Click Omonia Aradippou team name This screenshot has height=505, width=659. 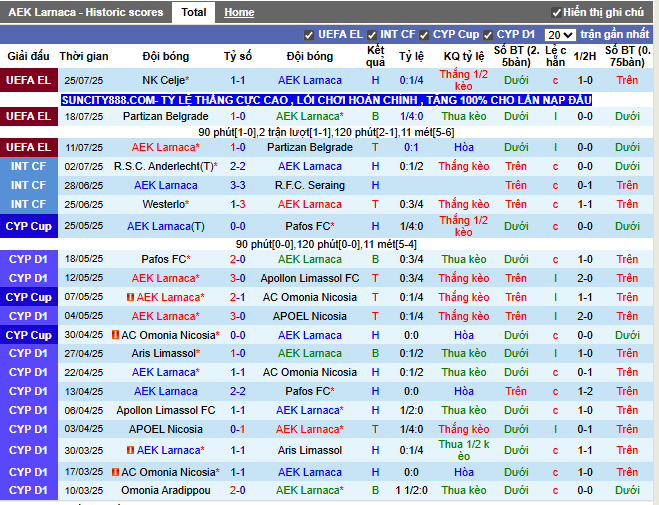coord(166,490)
